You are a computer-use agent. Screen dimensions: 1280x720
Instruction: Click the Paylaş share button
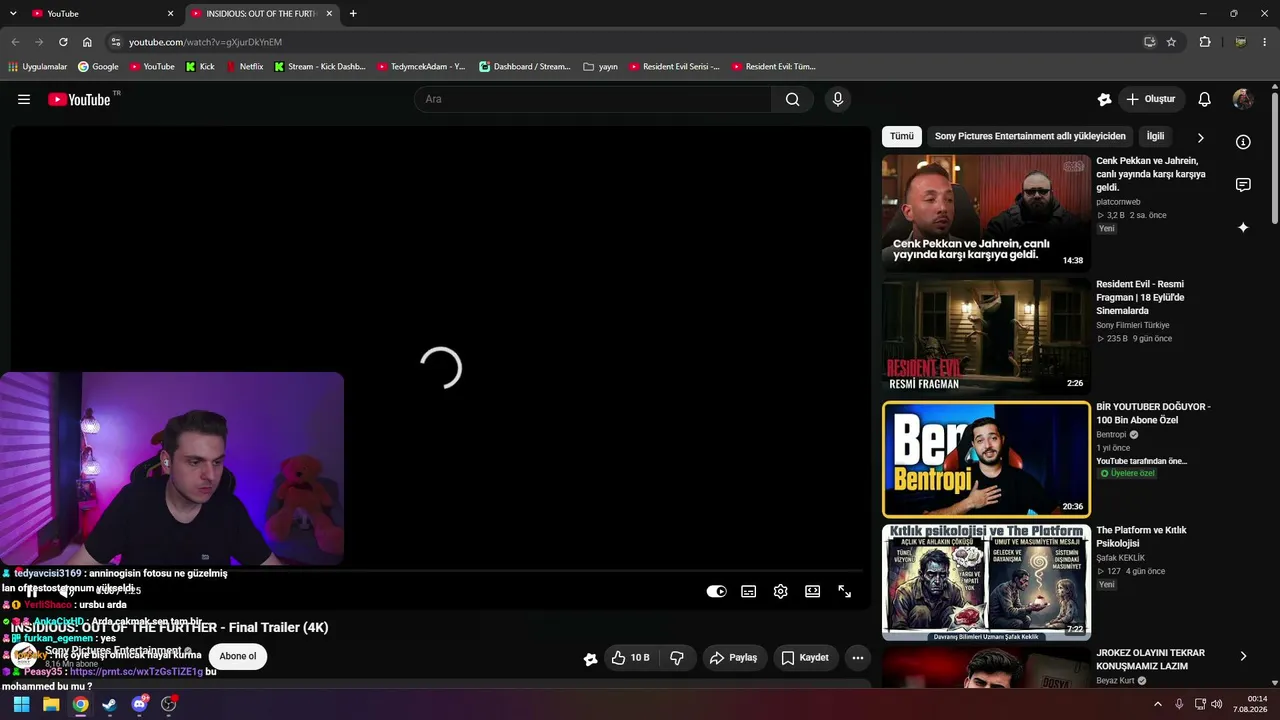733,658
